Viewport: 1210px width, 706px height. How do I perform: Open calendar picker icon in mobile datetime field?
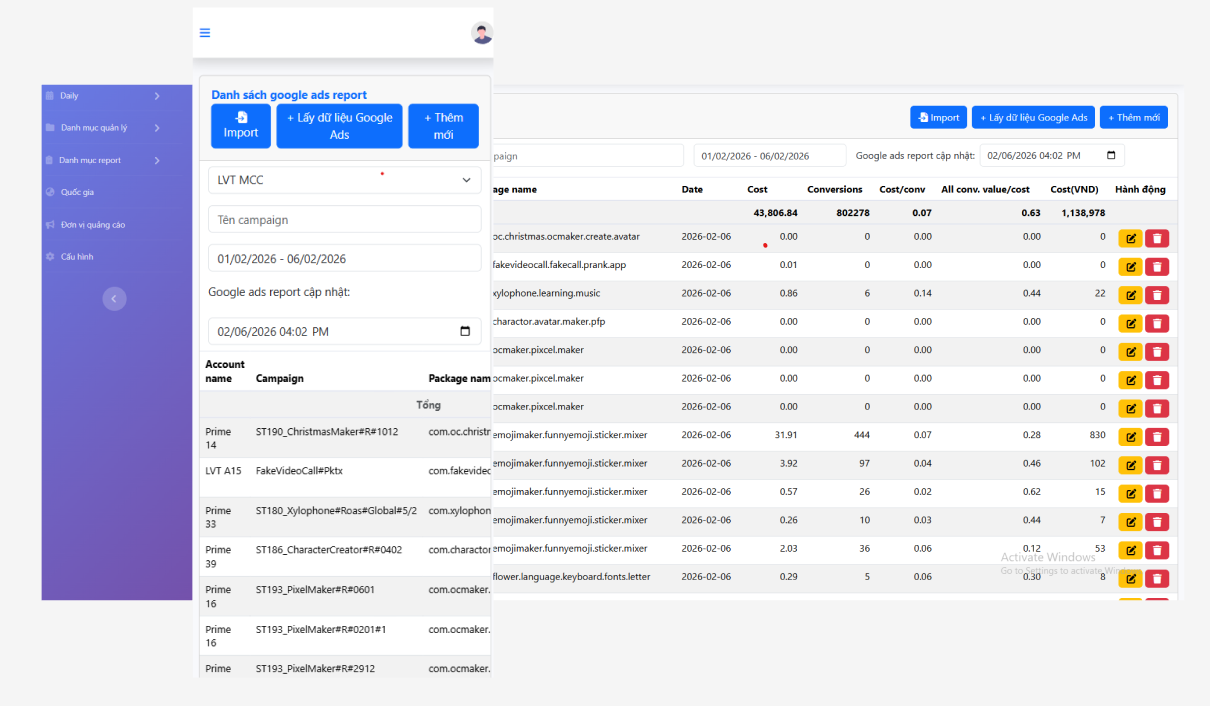[x=465, y=332]
